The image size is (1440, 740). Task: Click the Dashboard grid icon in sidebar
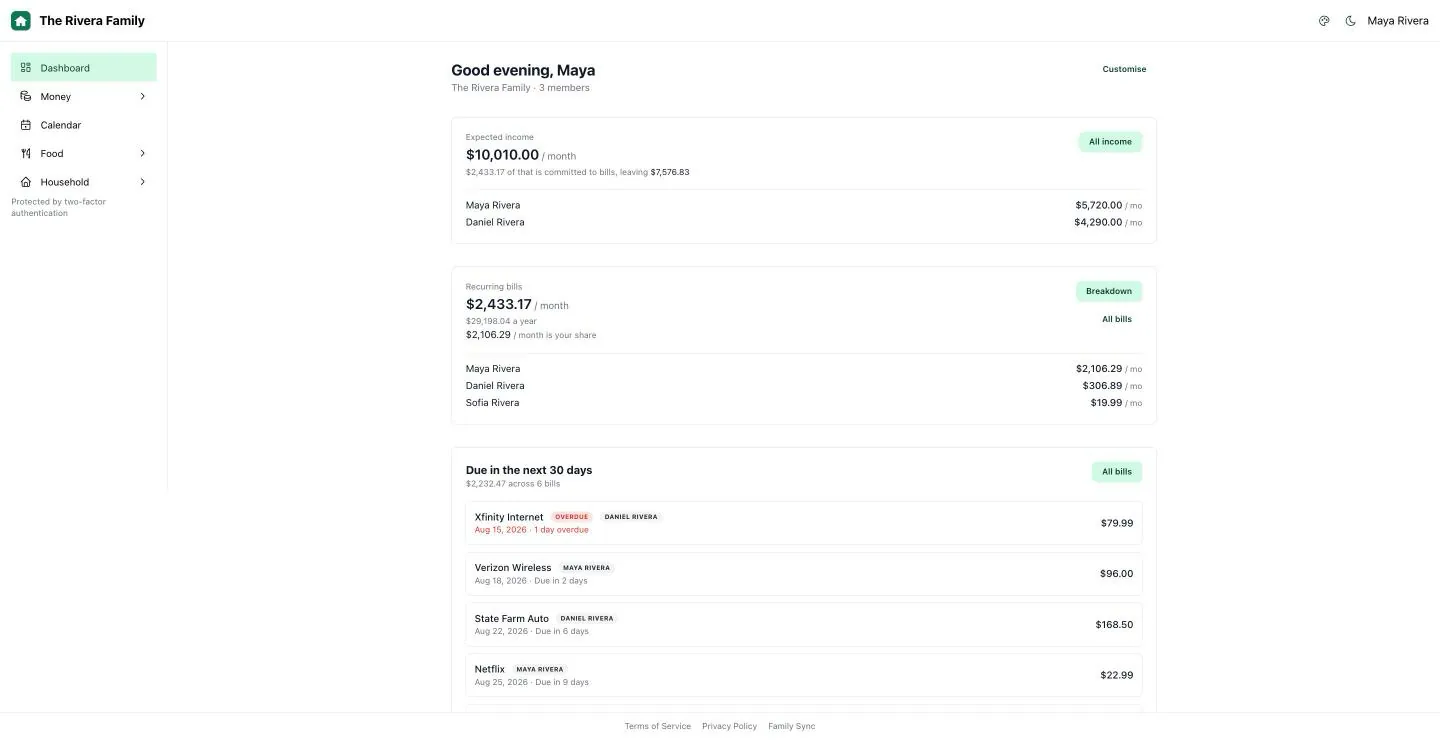point(26,68)
